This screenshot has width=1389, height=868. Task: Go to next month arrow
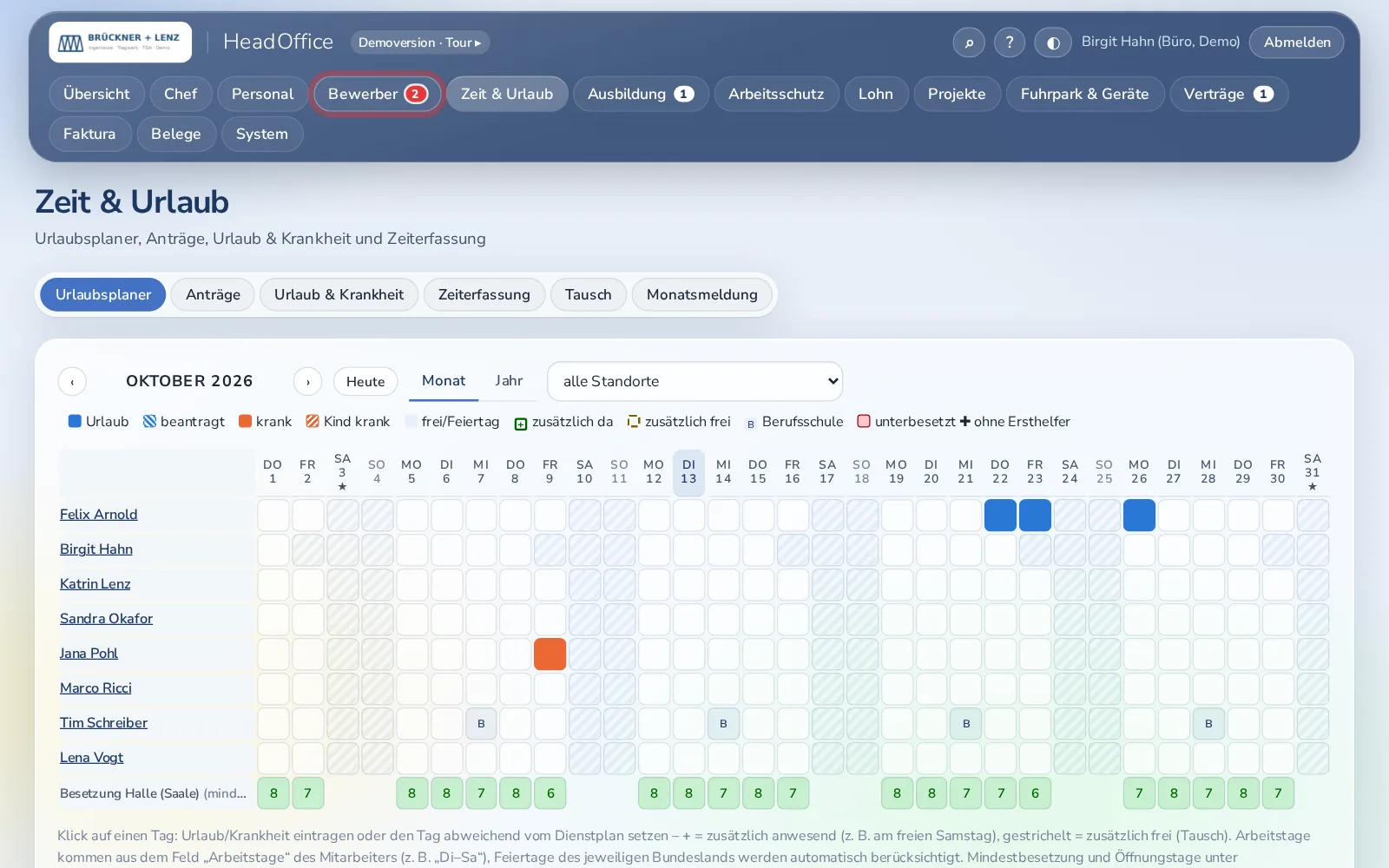pos(307,381)
